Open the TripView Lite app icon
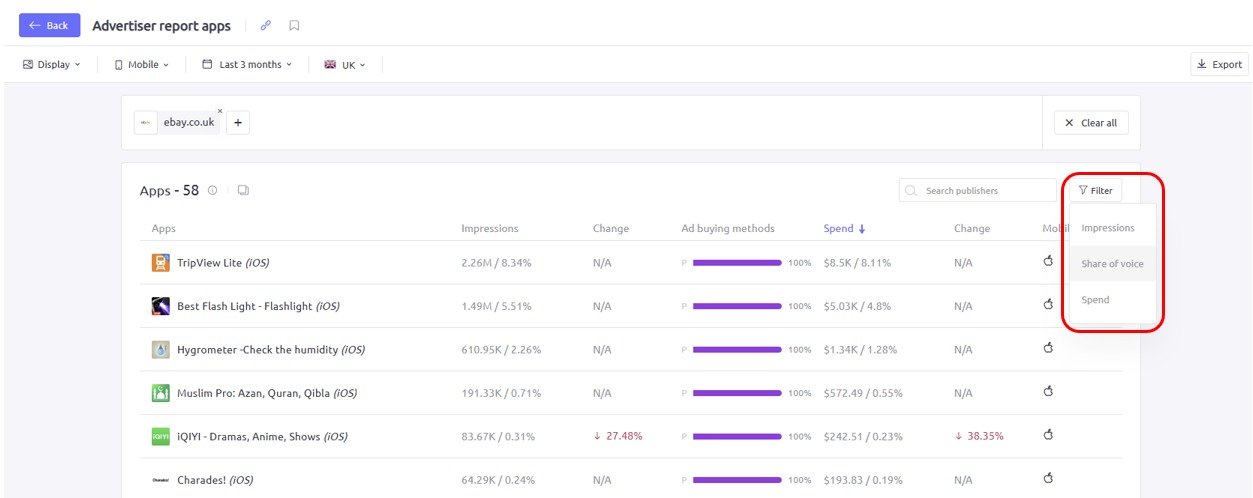1253x498 pixels. point(160,263)
